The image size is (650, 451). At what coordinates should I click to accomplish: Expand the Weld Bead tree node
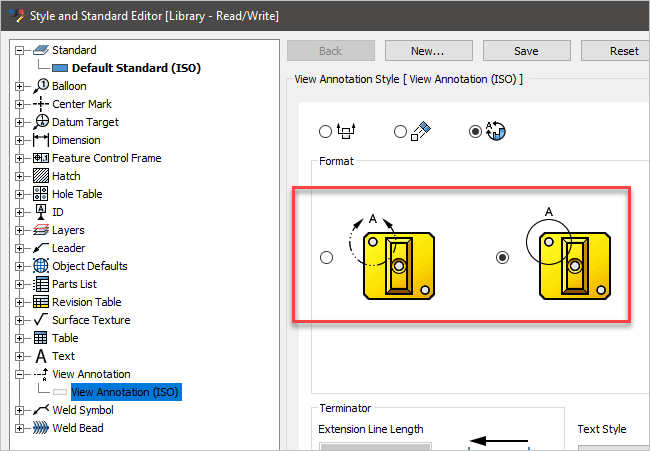pyautogui.click(x=19, y=428)
